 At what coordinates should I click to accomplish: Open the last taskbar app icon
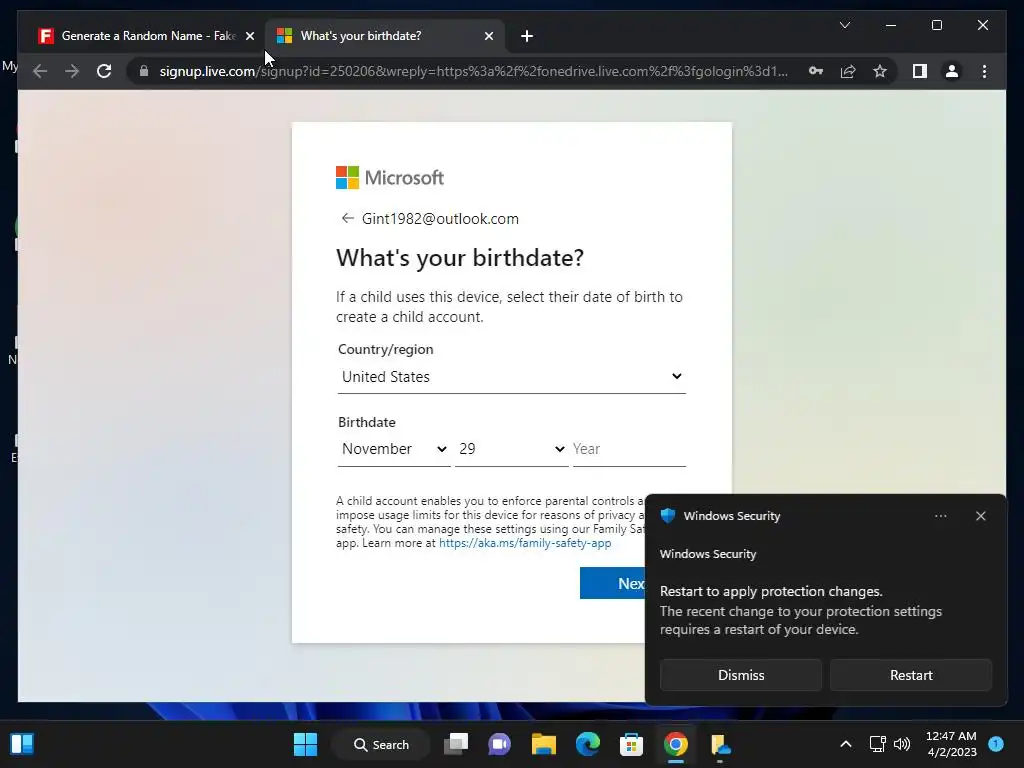click(x=720, y=744)
